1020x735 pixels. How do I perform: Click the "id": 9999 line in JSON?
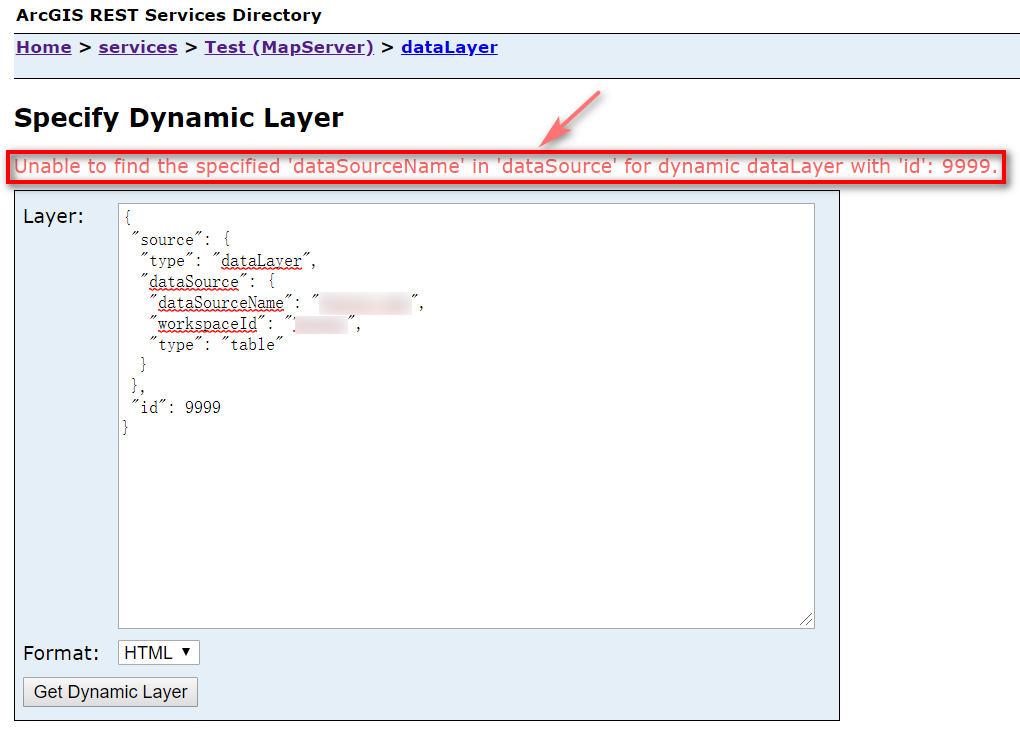(x=176, y=407)
